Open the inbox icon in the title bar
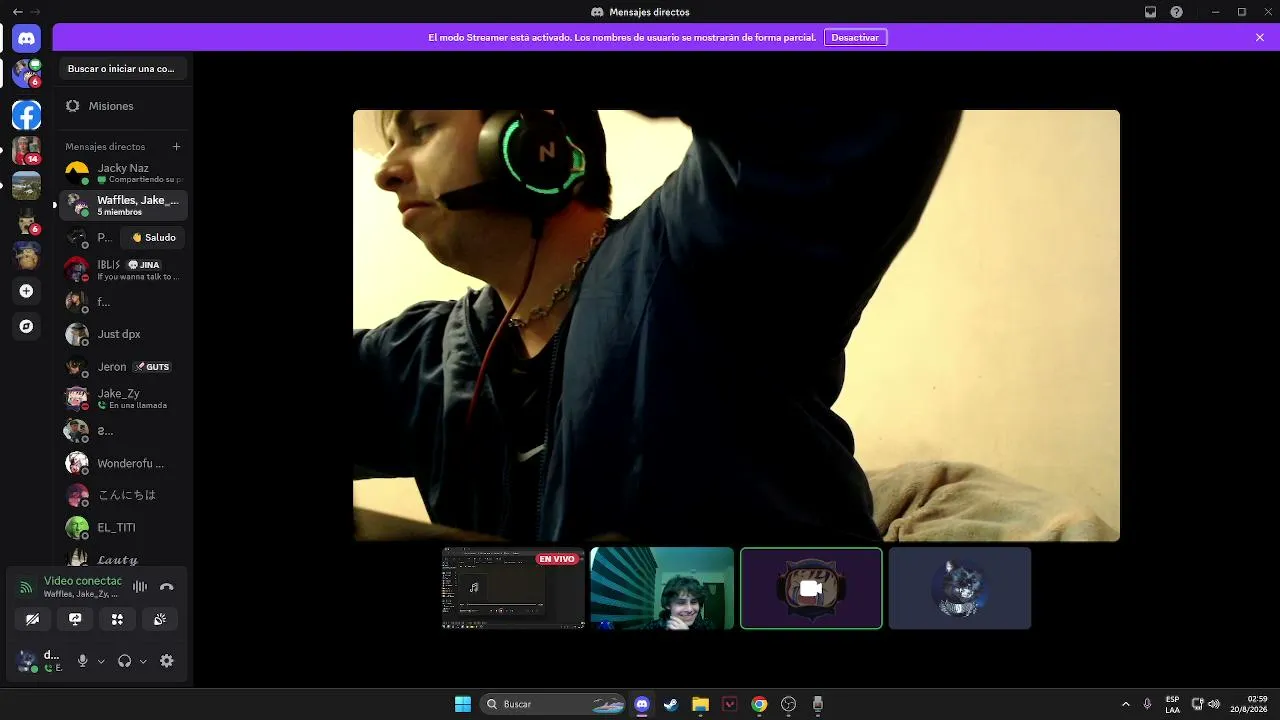 [x=1150, y=12]
